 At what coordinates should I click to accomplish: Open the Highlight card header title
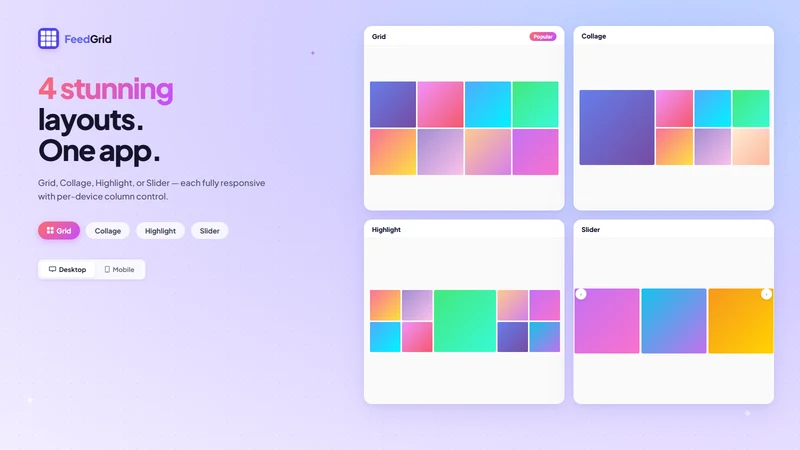(x=386, y=230)
